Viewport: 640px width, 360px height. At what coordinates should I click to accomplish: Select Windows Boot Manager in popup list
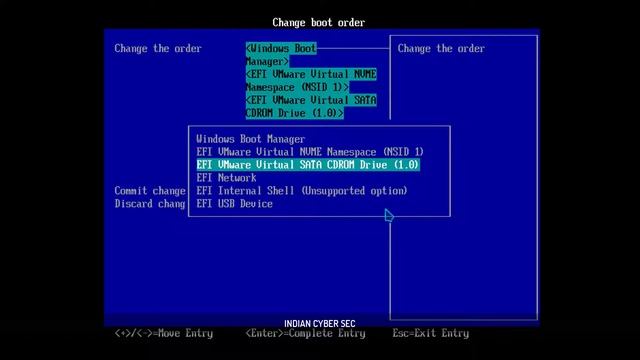[x=251, y=139]
